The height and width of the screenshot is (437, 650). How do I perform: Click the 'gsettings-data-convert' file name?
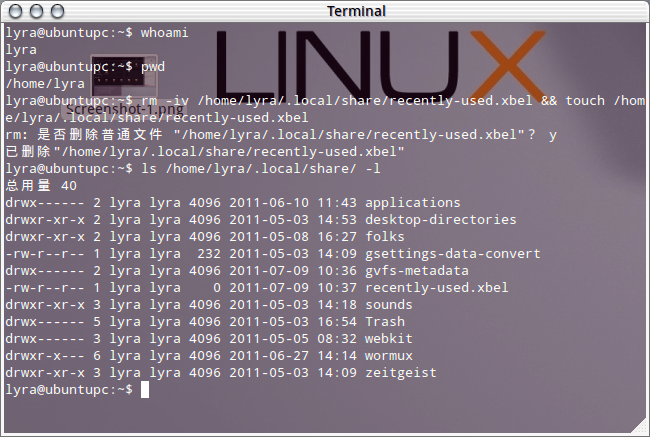pos(453,254)
